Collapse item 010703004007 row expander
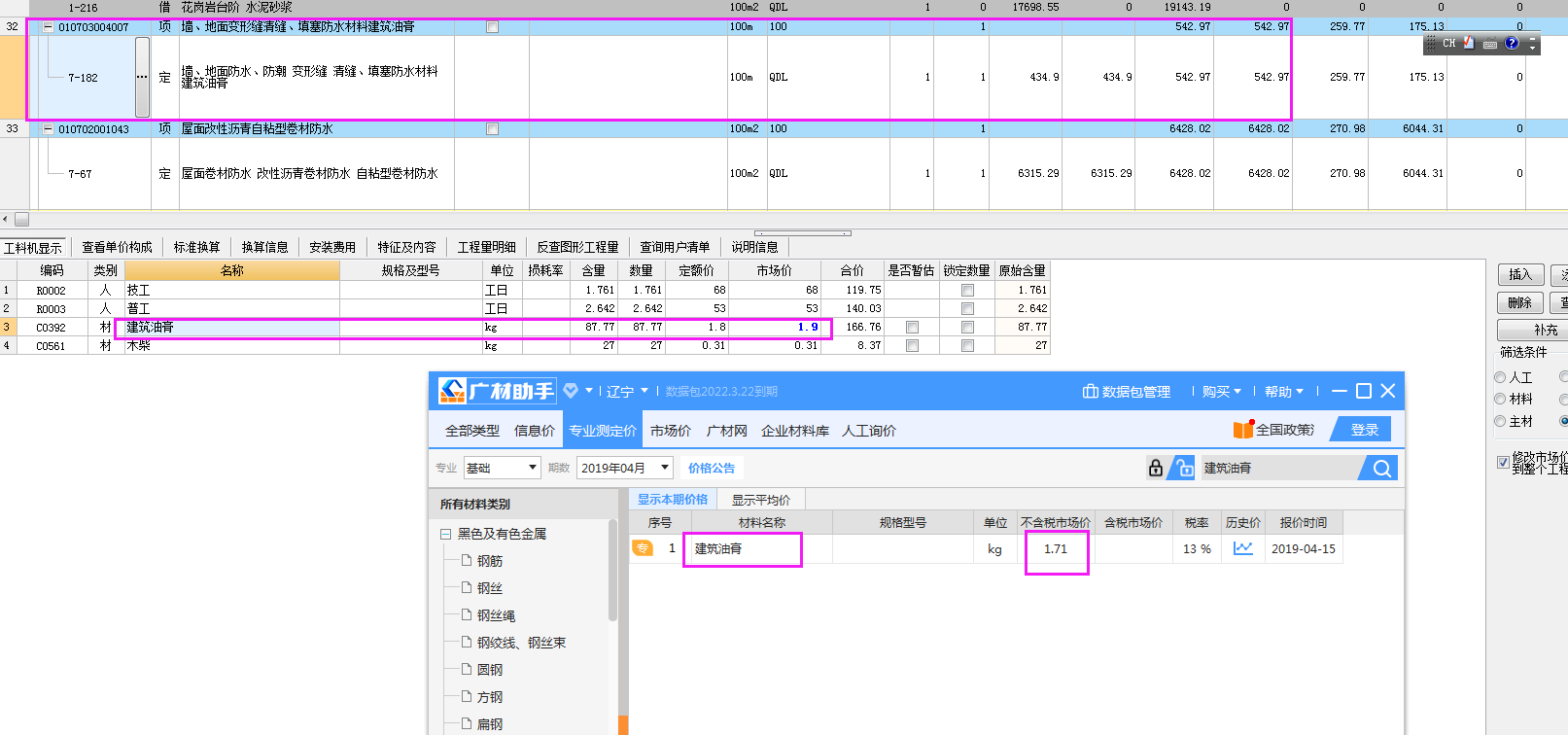Image resolution: width=1568 pixels, height=735 pixels. pos(48,27)
